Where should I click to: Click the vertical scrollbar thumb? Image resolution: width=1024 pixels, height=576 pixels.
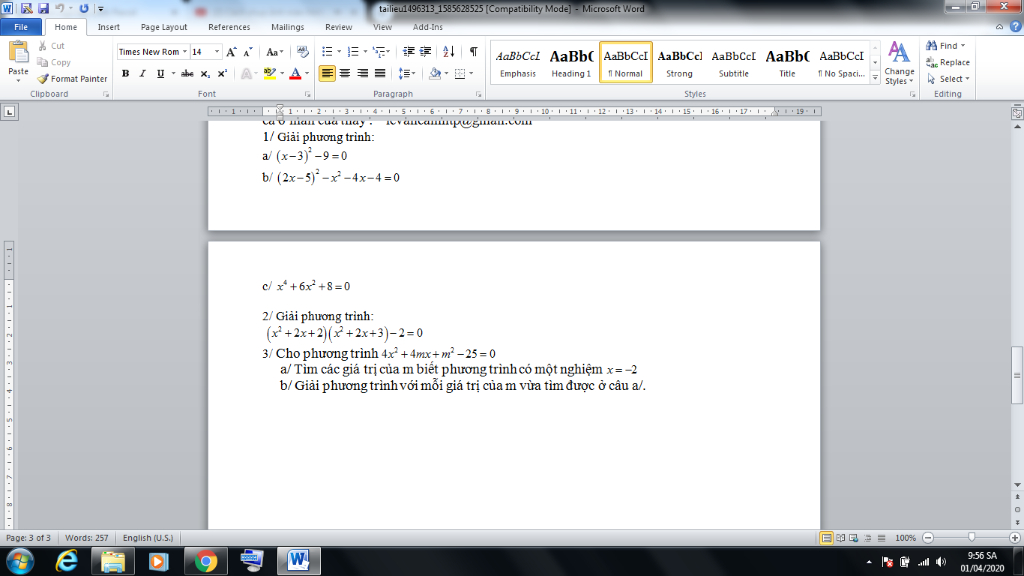[1017, 376]
